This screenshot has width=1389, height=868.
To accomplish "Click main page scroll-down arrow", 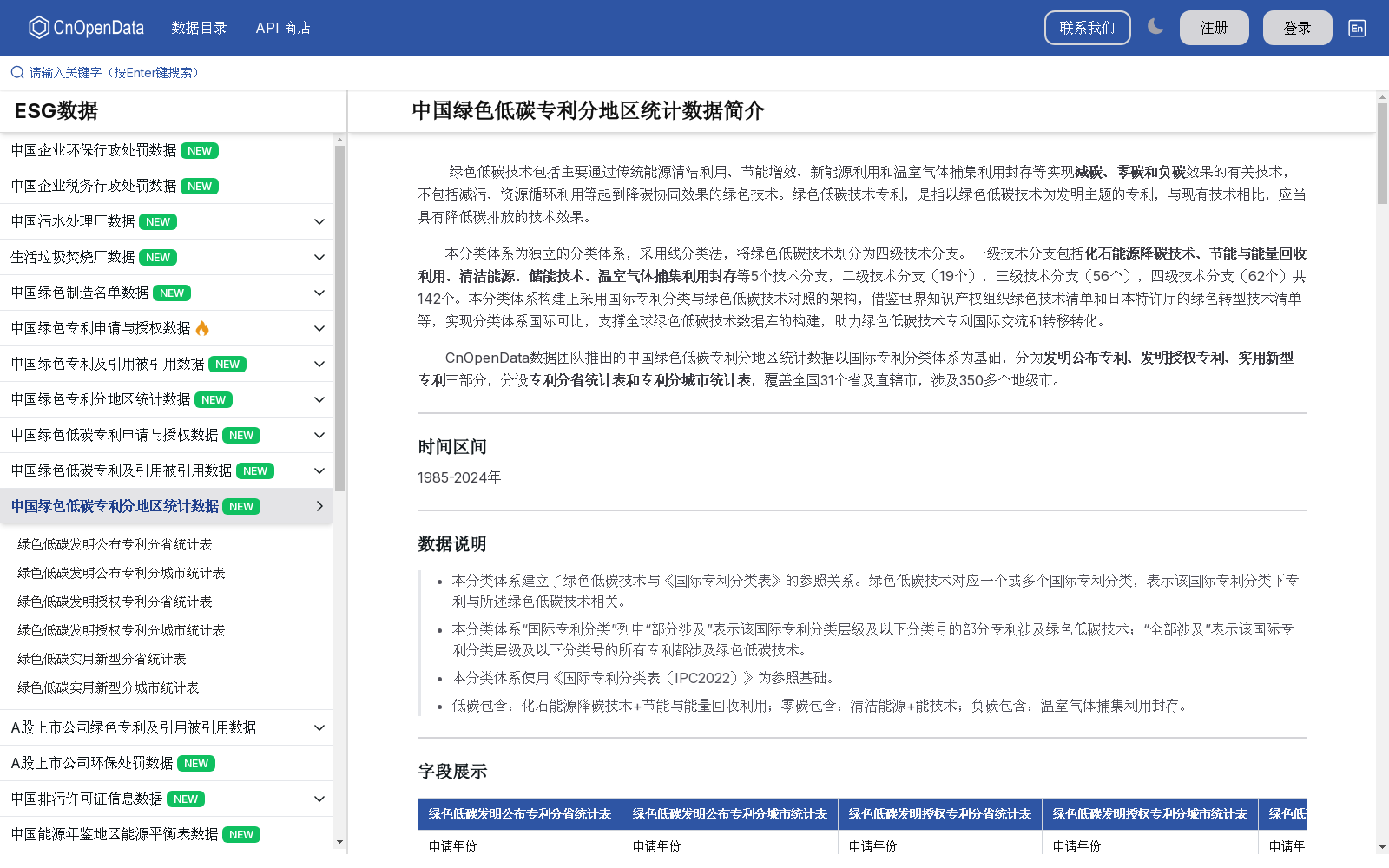I will [x=1382, y=846].
